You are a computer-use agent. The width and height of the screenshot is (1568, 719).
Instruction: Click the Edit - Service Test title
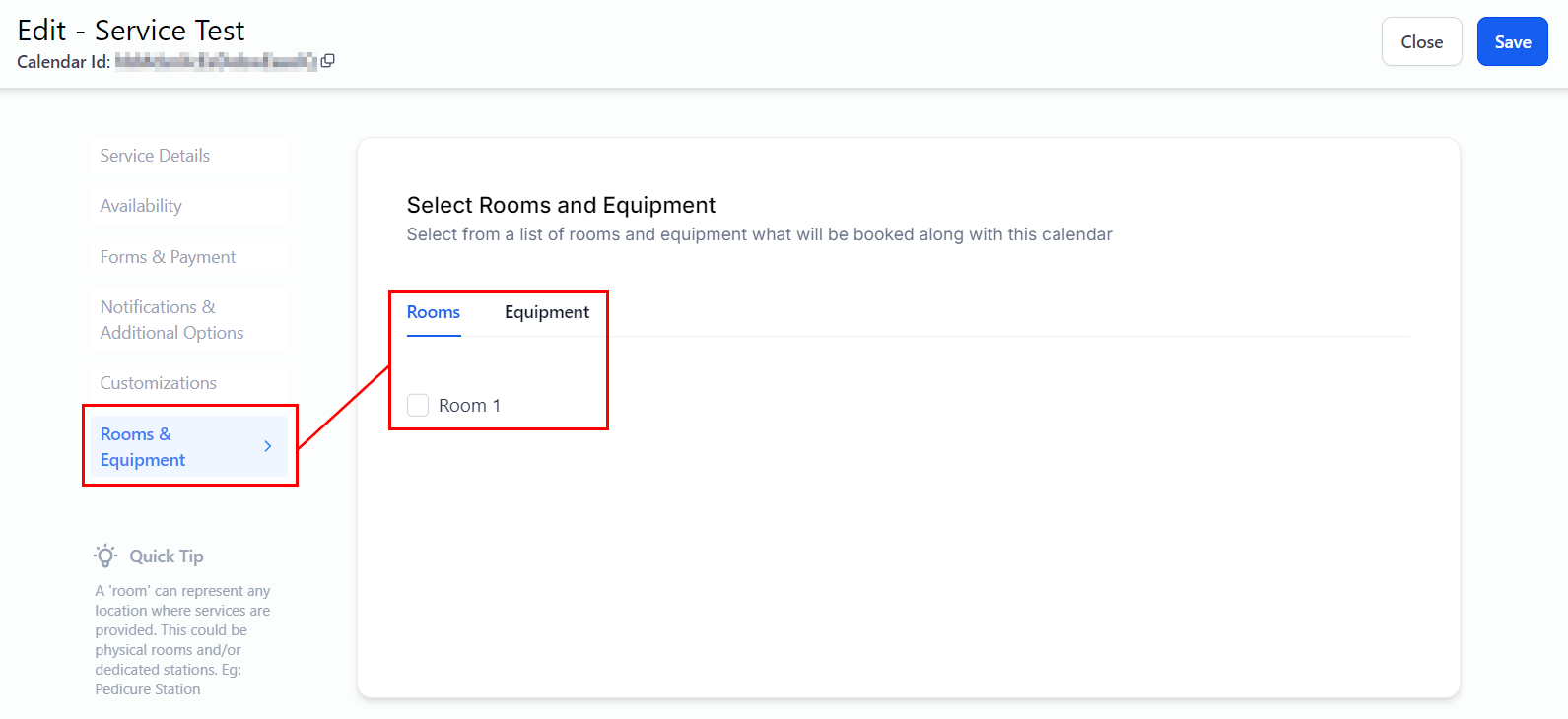[131, 31]
